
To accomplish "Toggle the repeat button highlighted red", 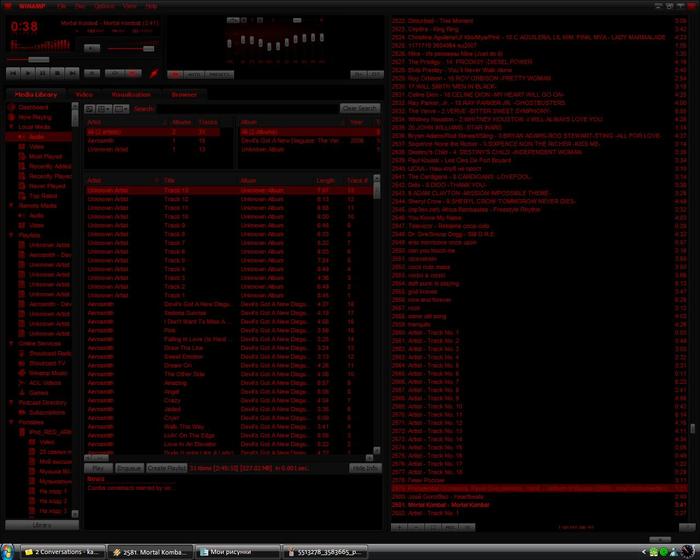I will [x=133, y=73].
